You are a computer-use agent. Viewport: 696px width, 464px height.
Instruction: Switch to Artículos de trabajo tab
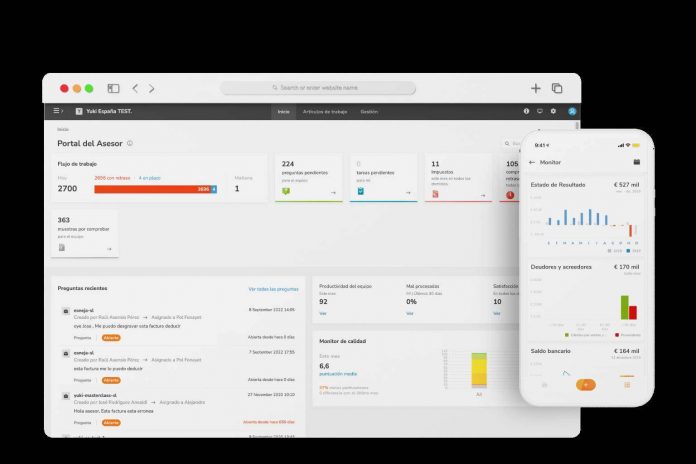coord(325,112)
